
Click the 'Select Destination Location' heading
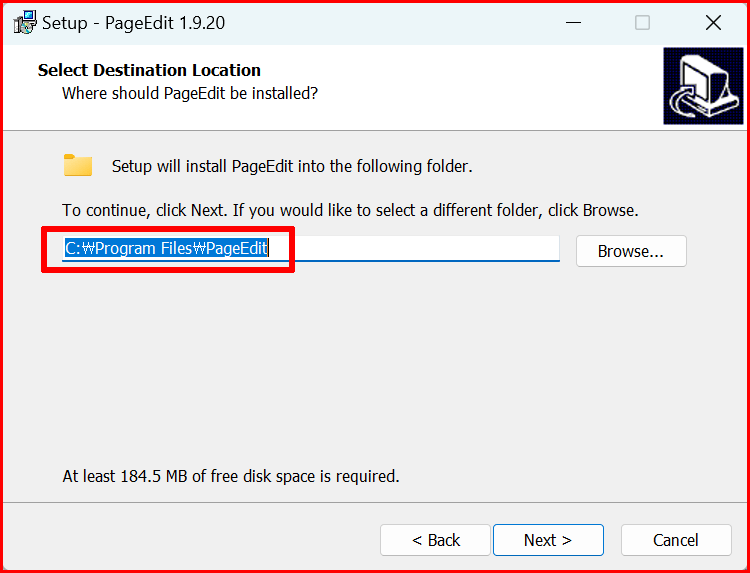pyautogui.click(x=149, y=70)
